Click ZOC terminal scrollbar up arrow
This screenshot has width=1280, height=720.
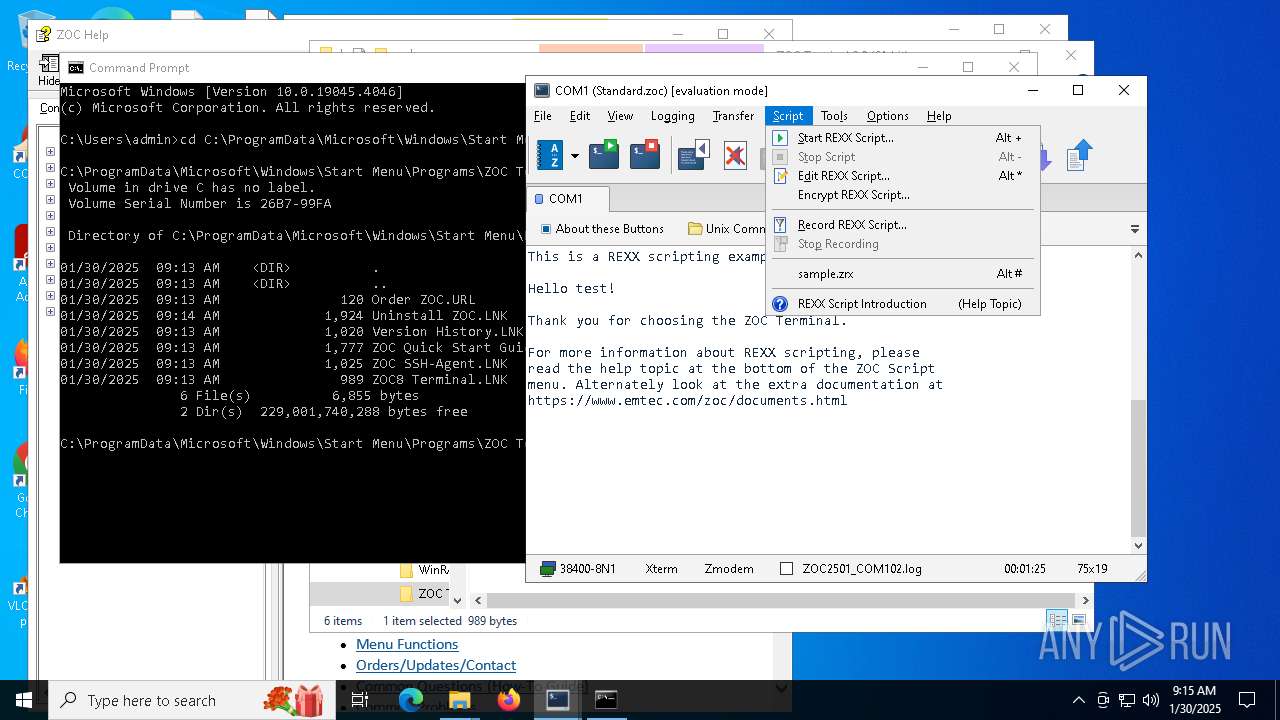[1138, 256]
